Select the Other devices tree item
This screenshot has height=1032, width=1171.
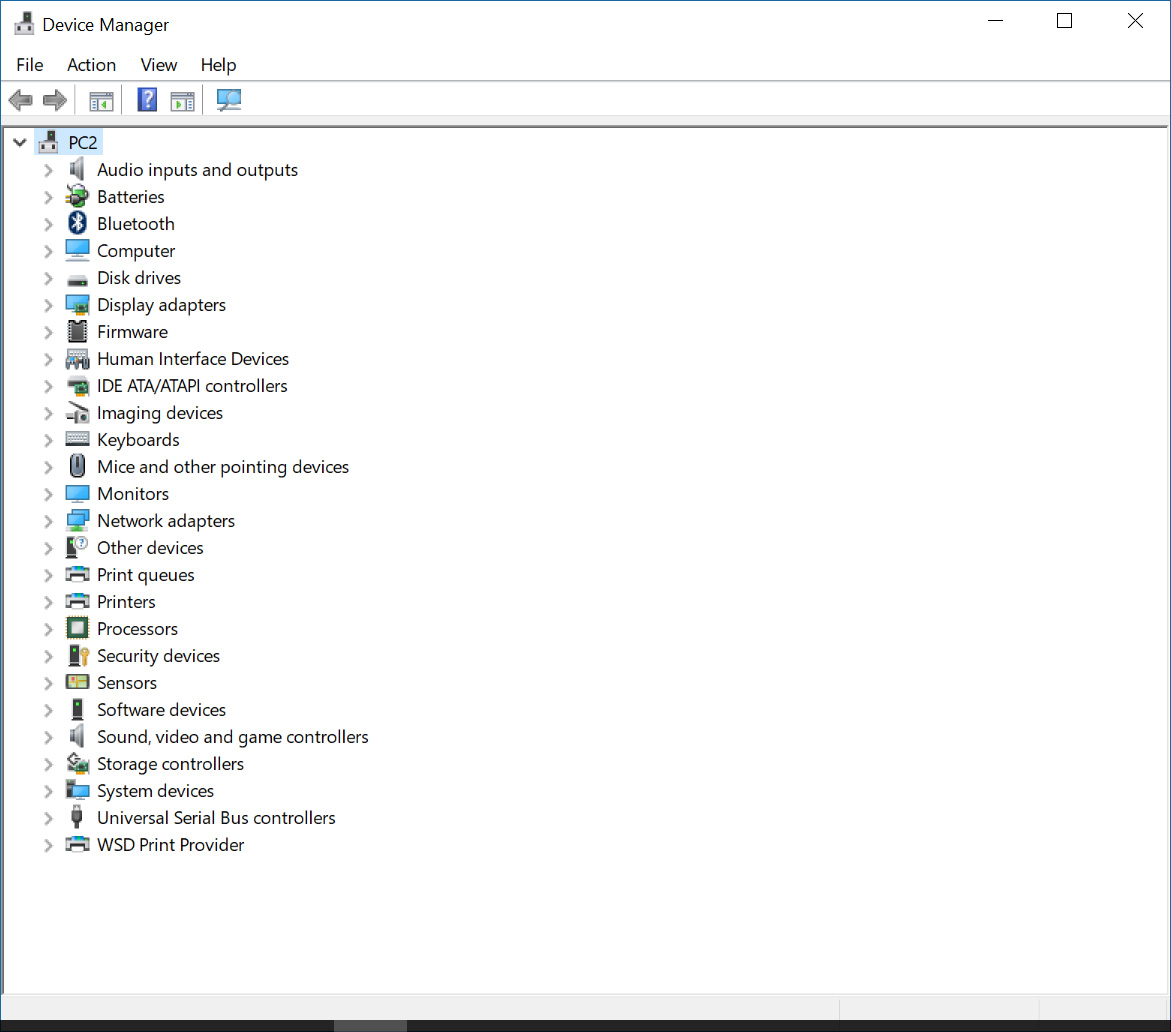[150, 548]
